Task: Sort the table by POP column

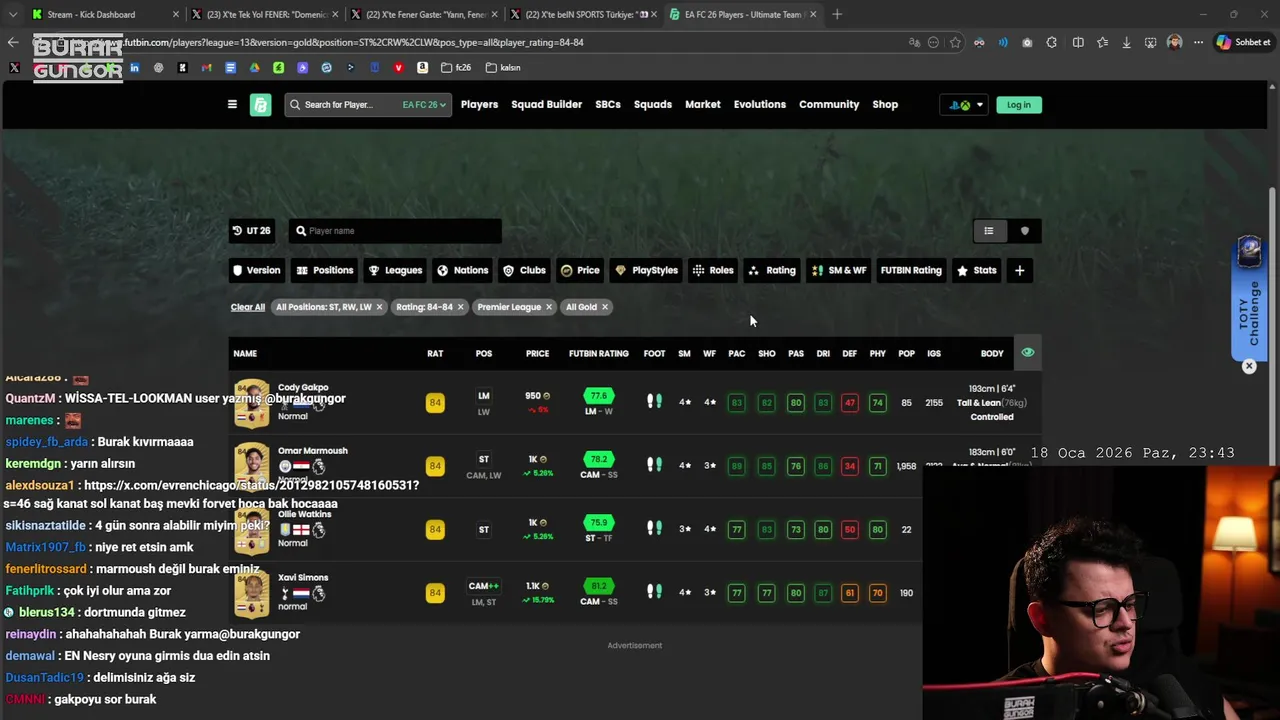Action: [906, 353]
